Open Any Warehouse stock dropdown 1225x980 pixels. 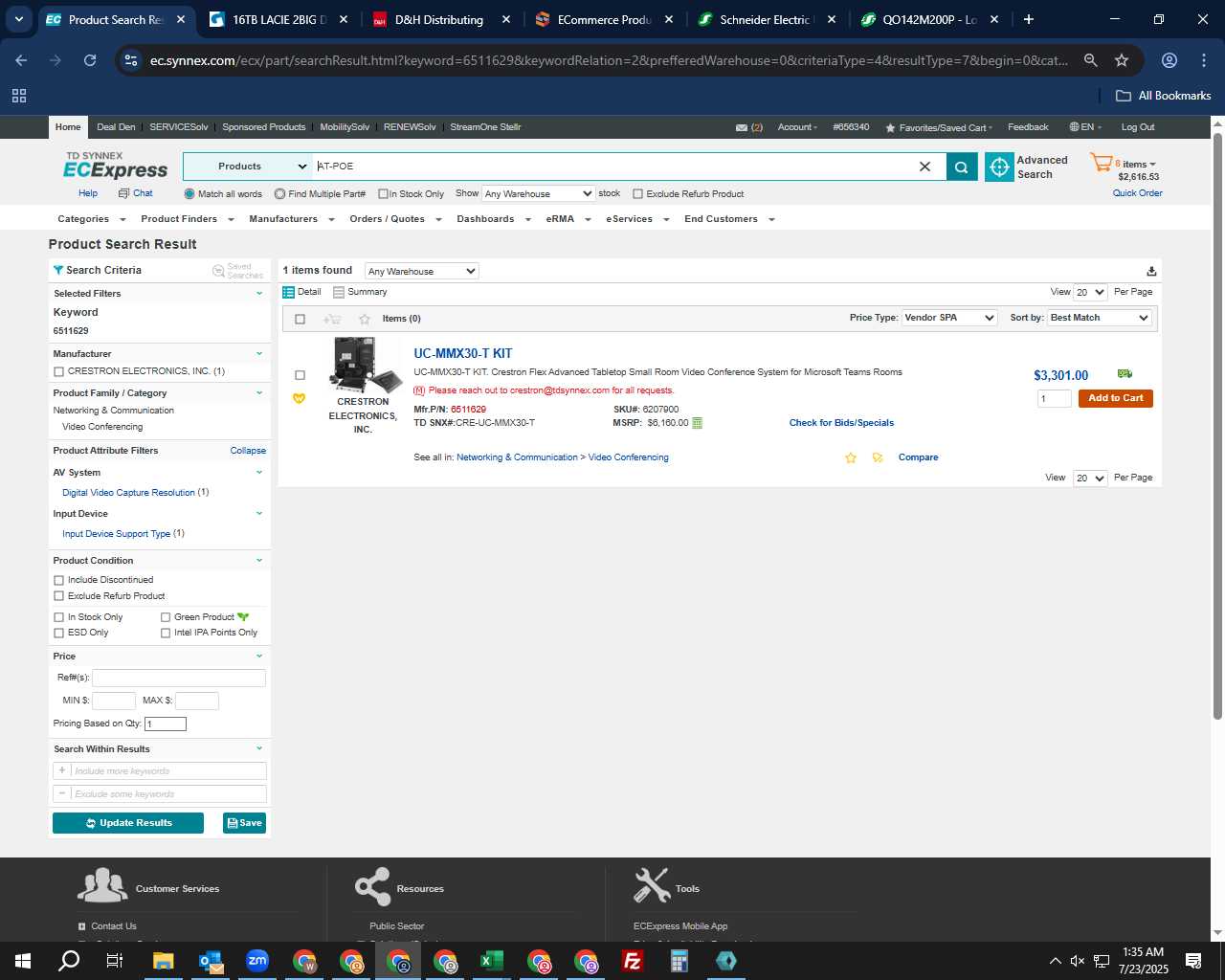[x=538, y=193]
